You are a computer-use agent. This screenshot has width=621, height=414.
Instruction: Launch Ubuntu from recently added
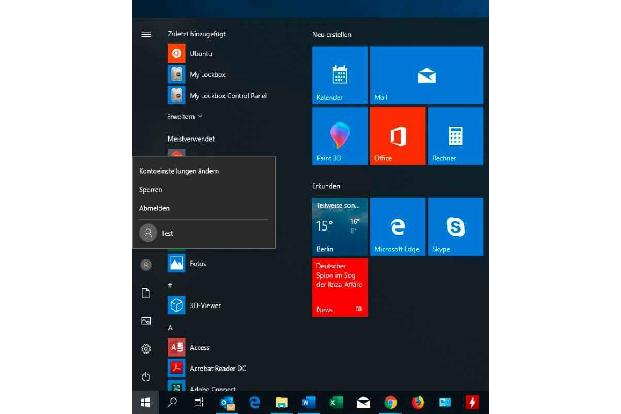tap(201, 53)
